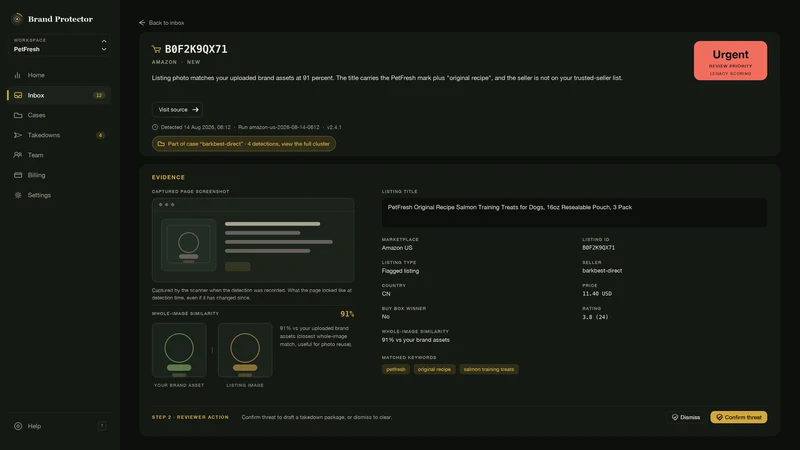Click the Billing card icon

tap(18, 175)
